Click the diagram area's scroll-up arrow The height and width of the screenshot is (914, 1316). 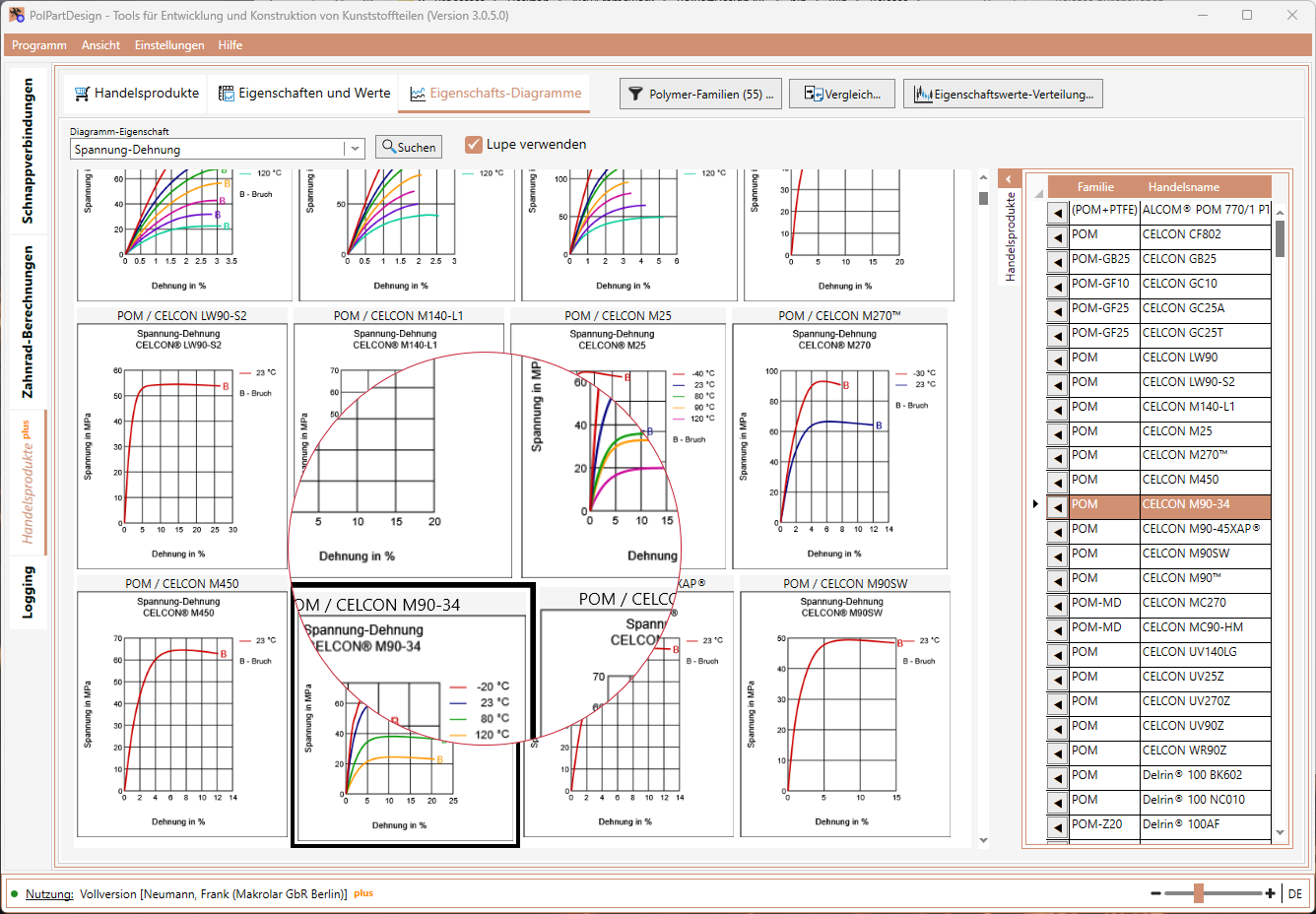[983, 178]
